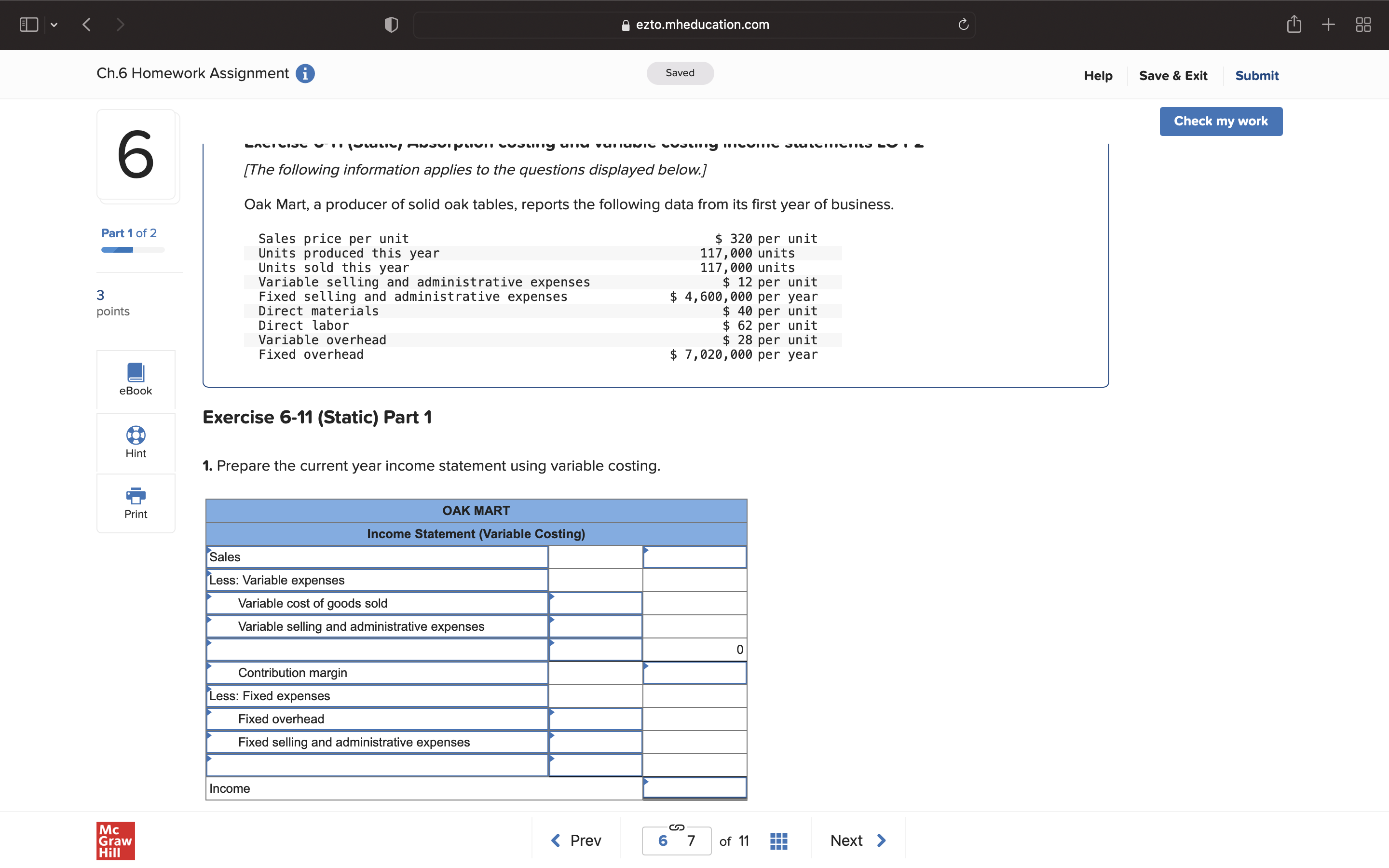Viewport: 1389px width, 868px height.
Task: Click the share icon in the browser toolbar
Action: pyautogui.click(x=1294, y=24)
